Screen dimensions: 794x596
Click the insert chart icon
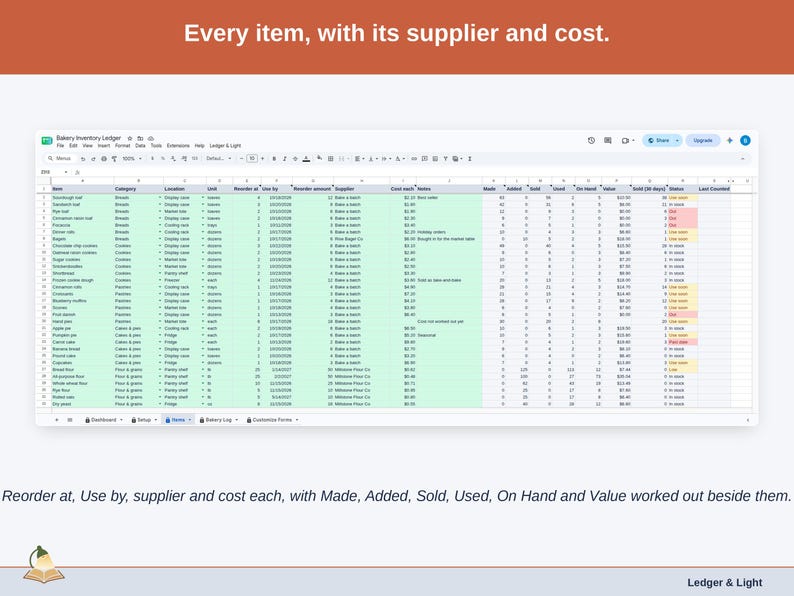click(435, 159)
